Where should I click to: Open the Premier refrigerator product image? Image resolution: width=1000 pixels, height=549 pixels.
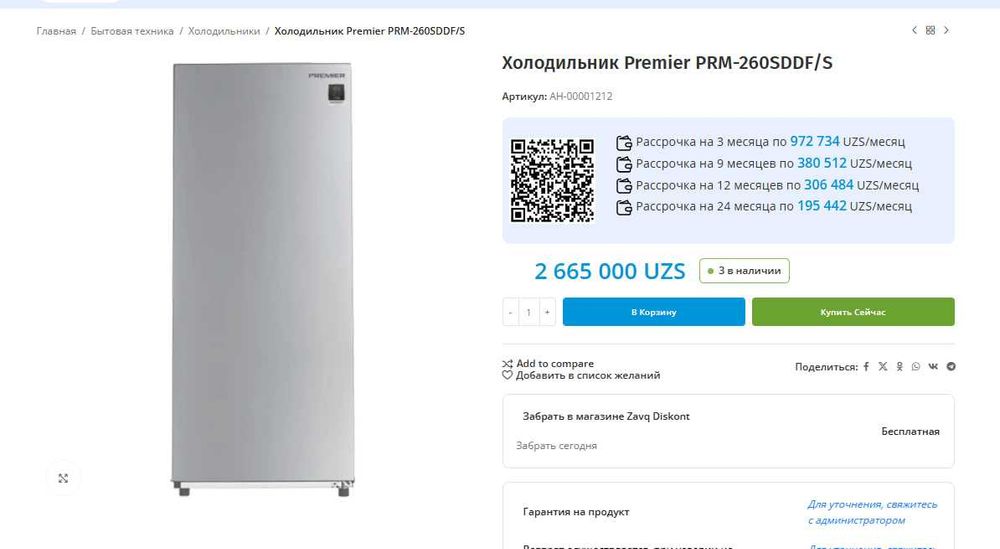(x=262, y=279)
